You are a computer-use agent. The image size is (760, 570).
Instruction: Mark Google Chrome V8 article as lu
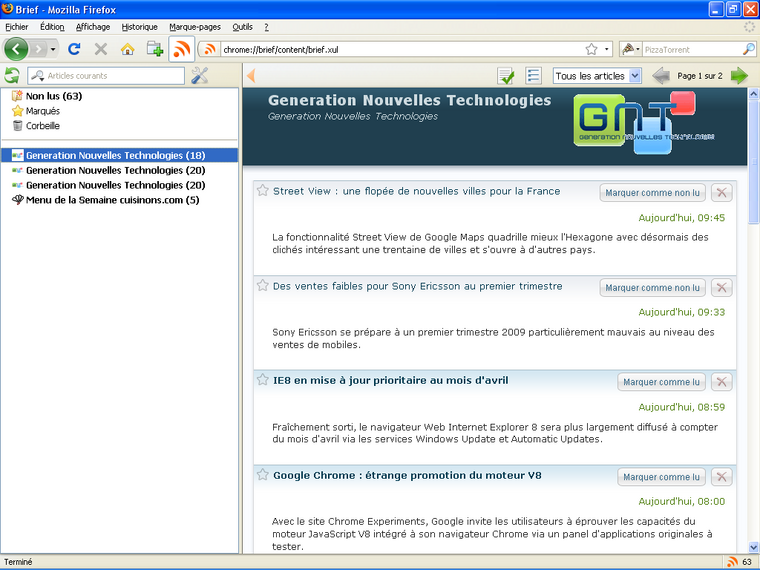(661, 477)
